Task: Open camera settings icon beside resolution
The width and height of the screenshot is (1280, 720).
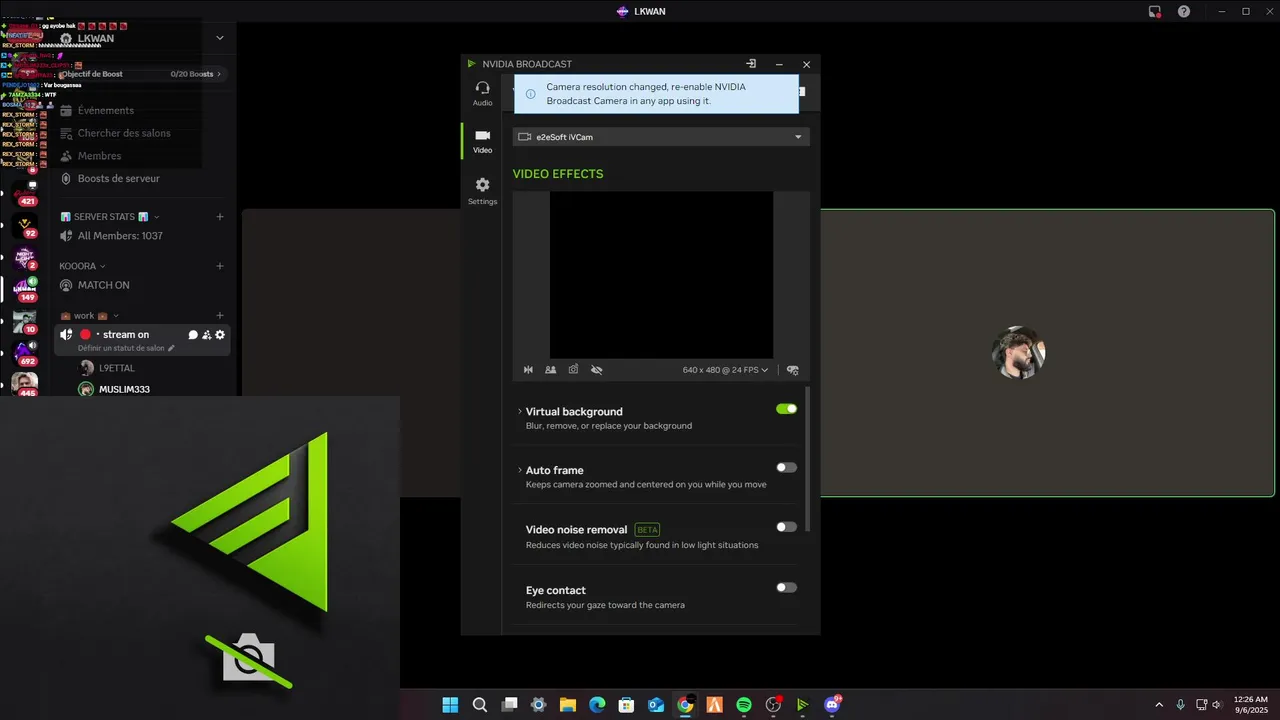Action: click(793, 370)
